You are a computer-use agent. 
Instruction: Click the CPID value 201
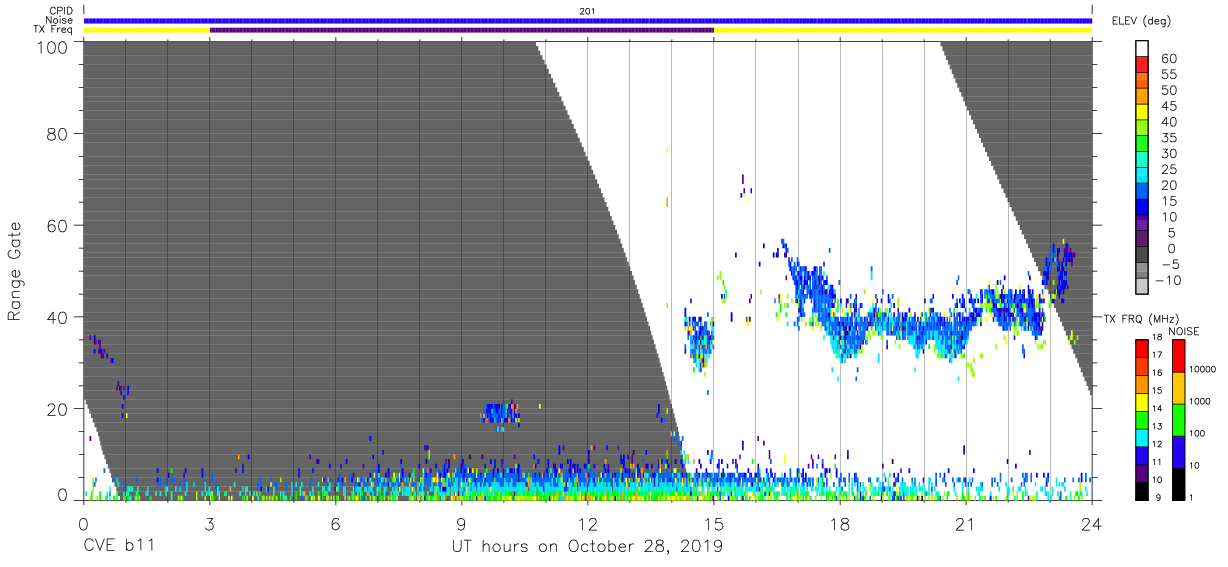587,11
